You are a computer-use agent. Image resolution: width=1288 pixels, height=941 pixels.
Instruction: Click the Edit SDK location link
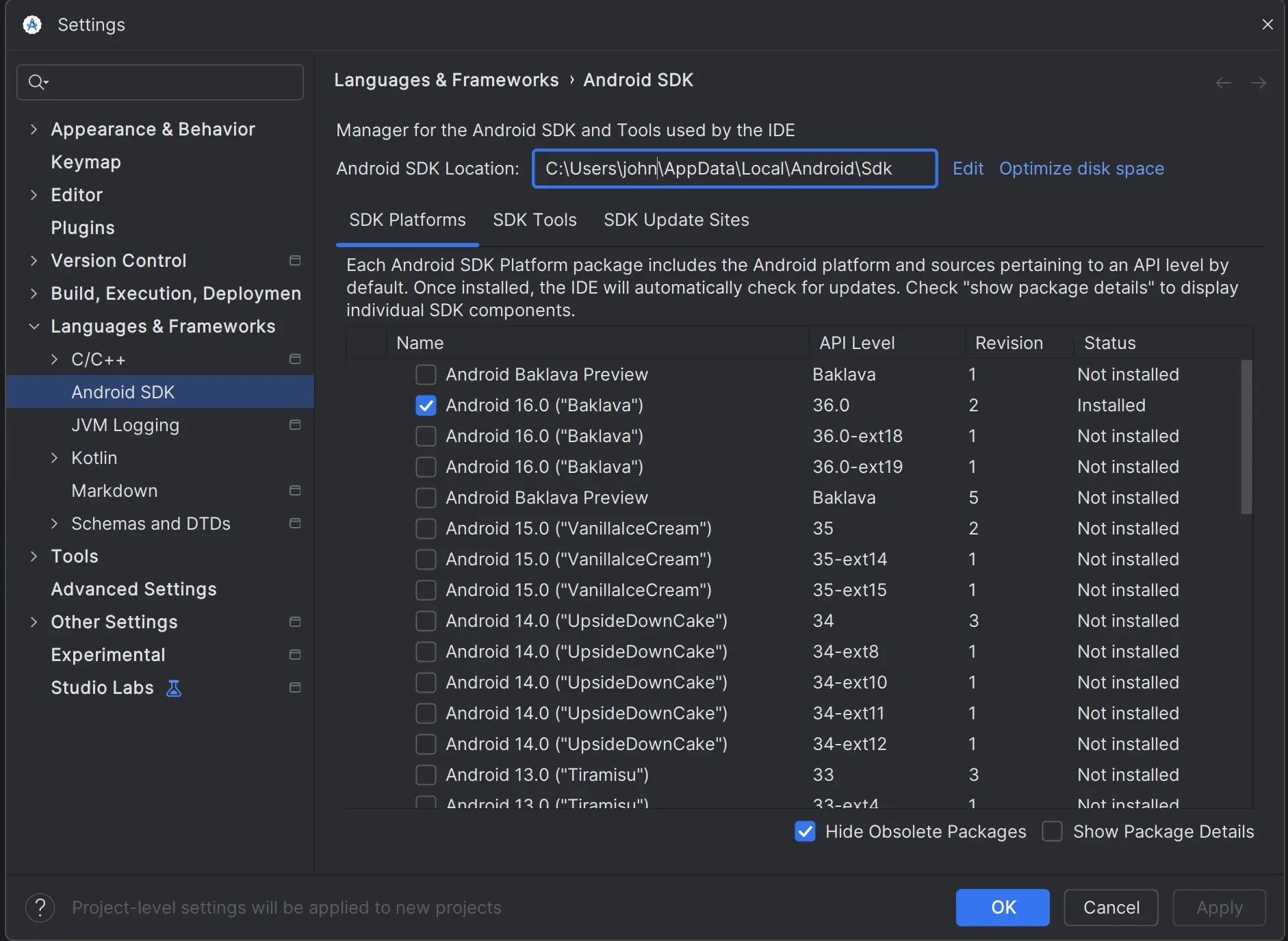(968, 169)
